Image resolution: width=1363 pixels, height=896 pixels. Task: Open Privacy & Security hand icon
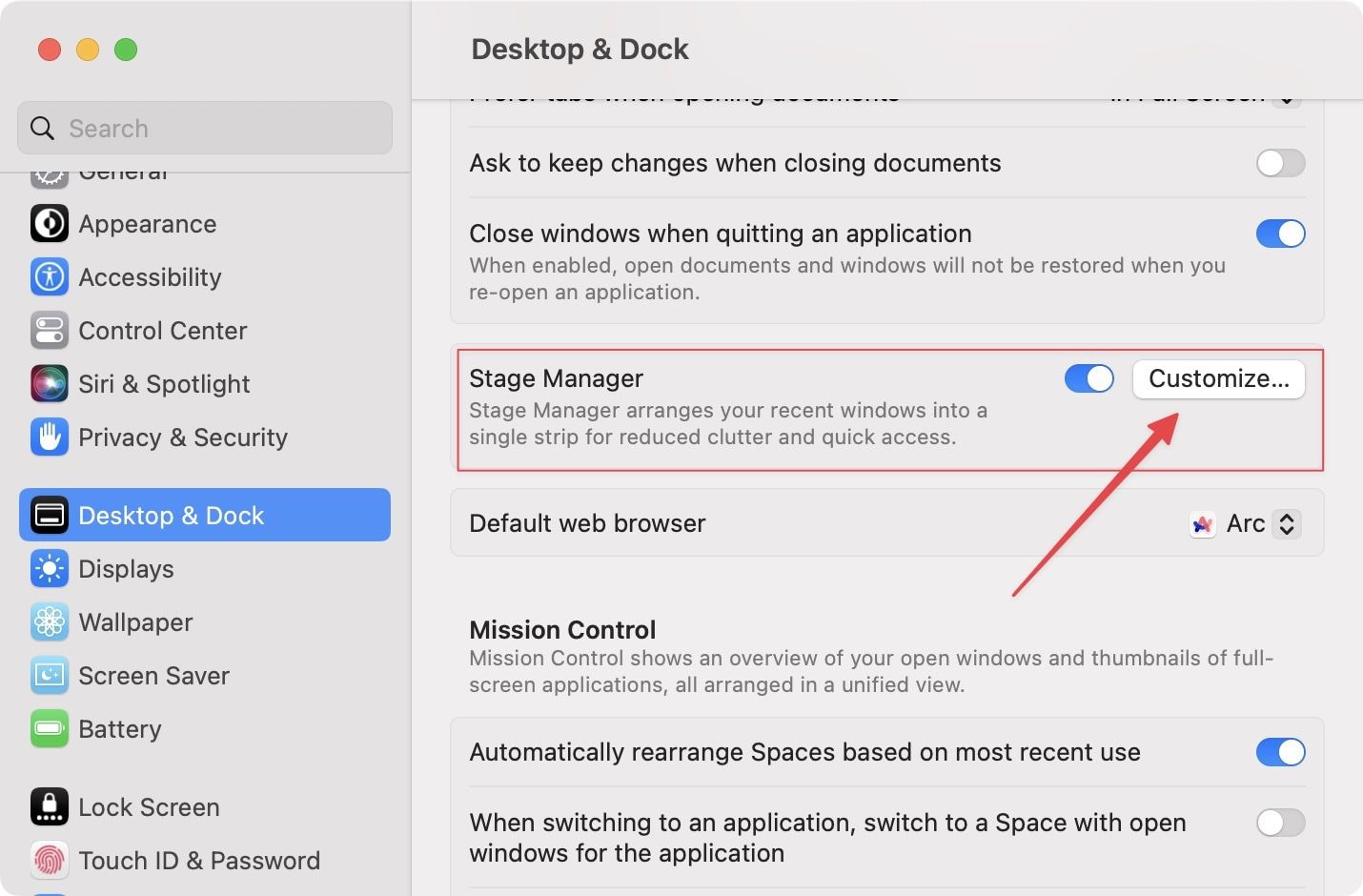pyautogui.click(x=50, y=438)
